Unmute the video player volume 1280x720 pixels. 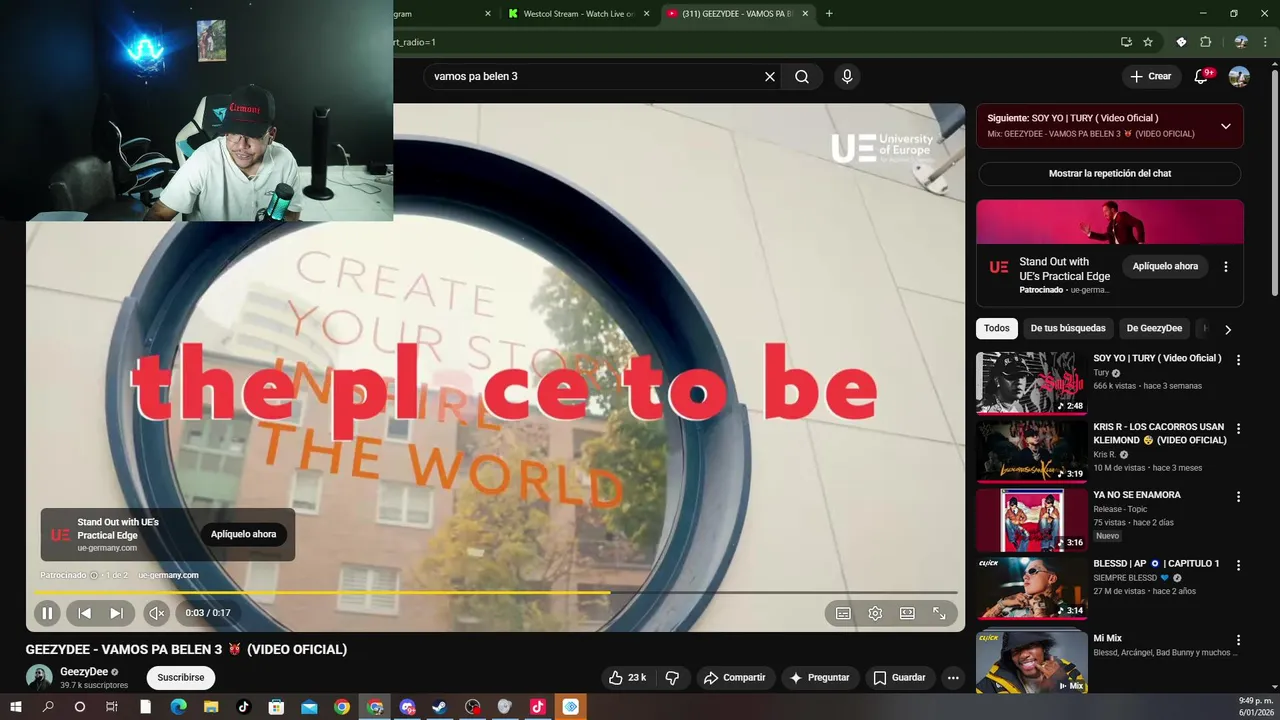(157, 613)
